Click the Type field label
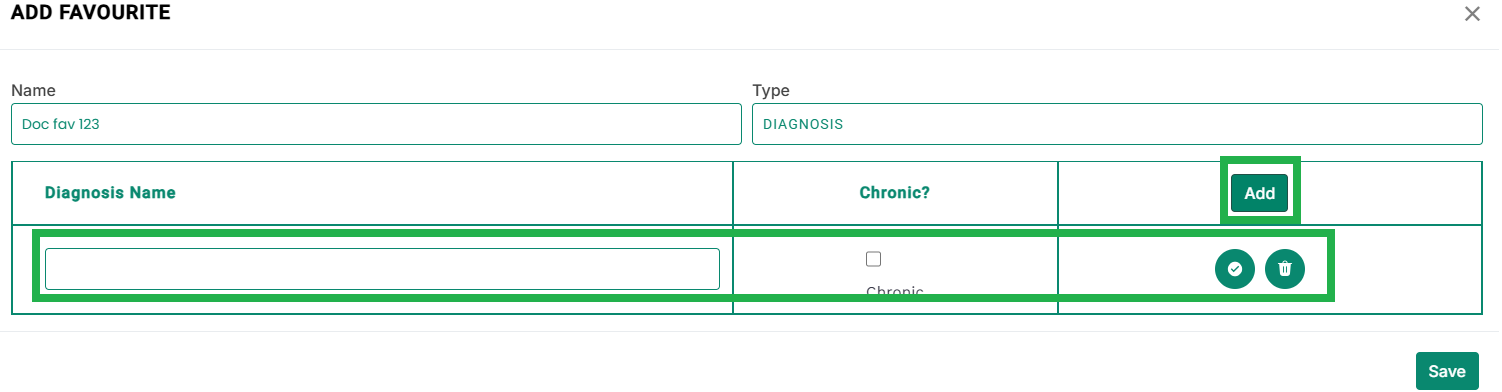The width and height of the screenshot is (1502, 392). pos(771,91)
